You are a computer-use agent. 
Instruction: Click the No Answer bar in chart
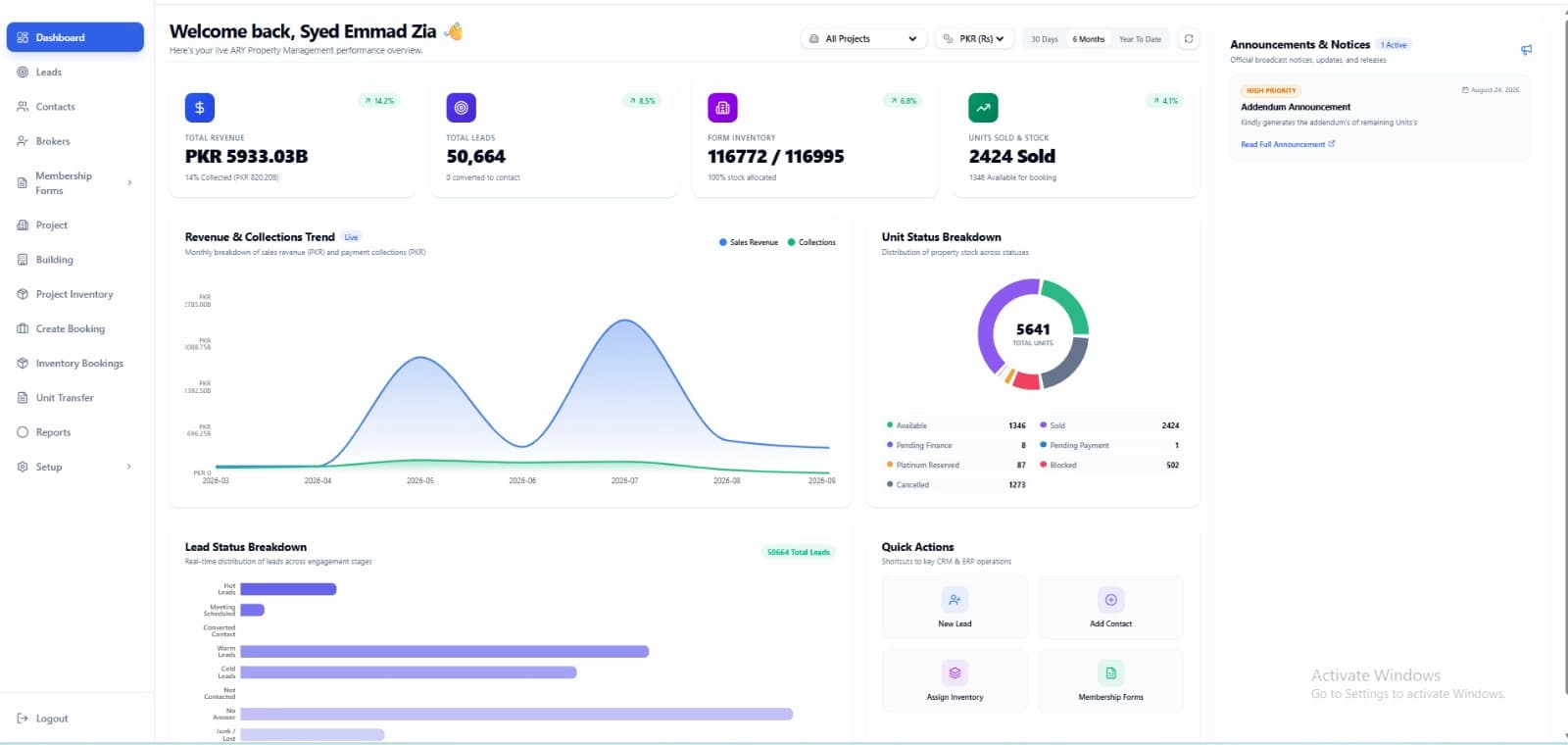[516, 715]
